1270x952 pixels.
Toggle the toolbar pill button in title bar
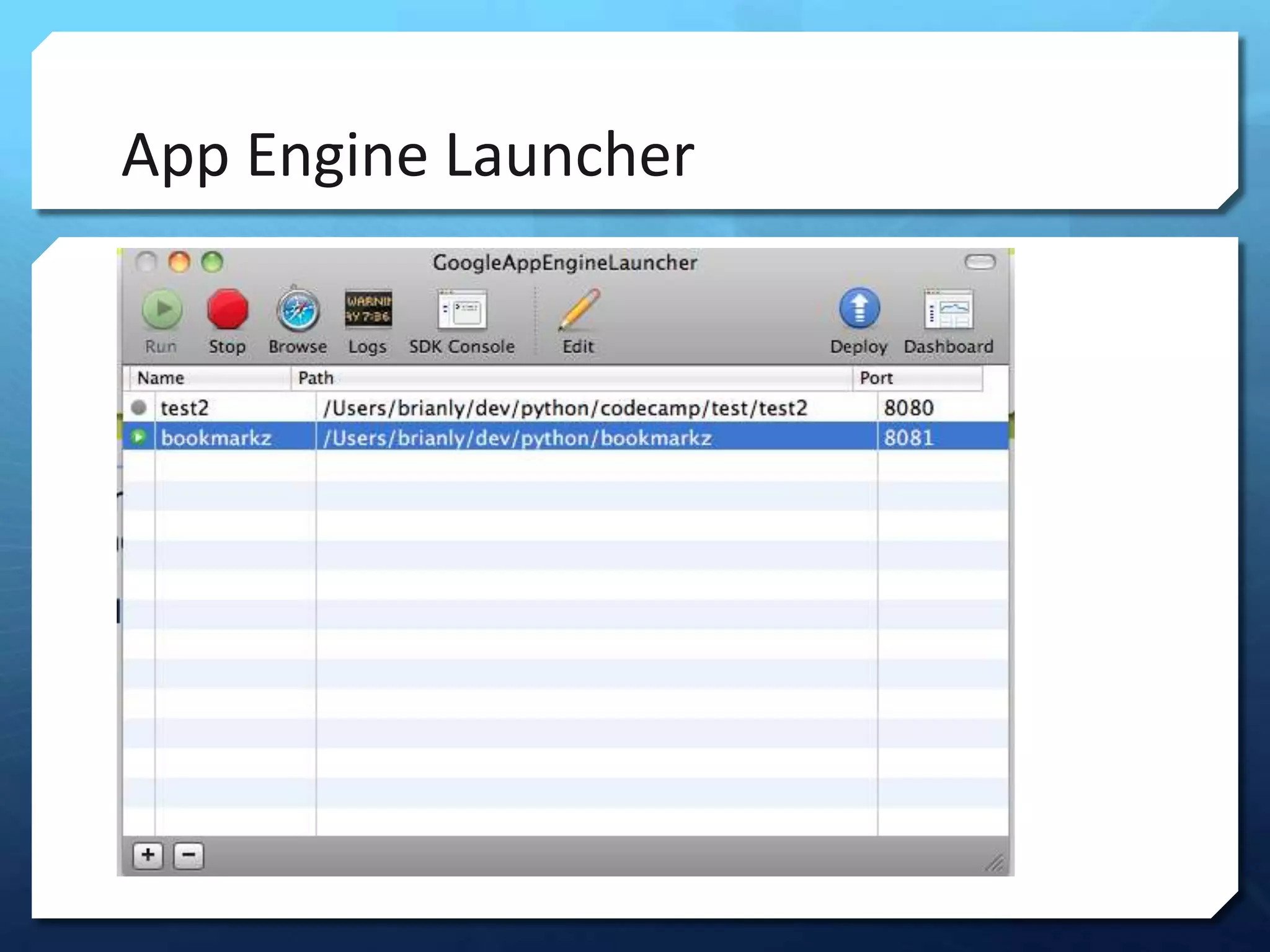[x=980, y=262]
